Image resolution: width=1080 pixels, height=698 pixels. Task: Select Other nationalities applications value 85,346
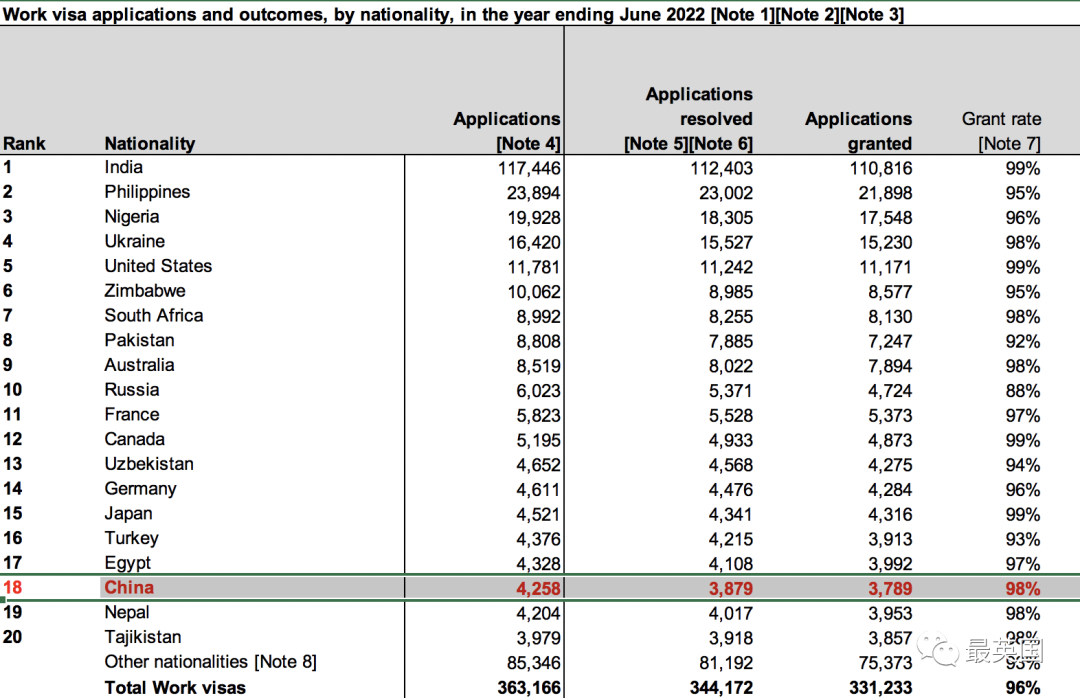(534, 664)
